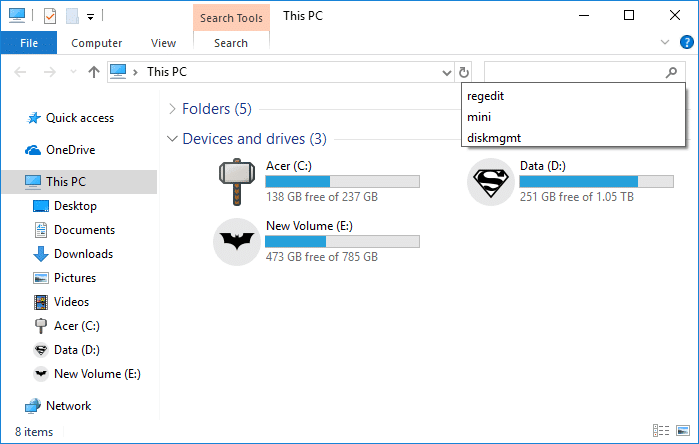Click 'Data (D:)' drive name in main pane
Screen dimensions: 699x444
tap(543, 166)
